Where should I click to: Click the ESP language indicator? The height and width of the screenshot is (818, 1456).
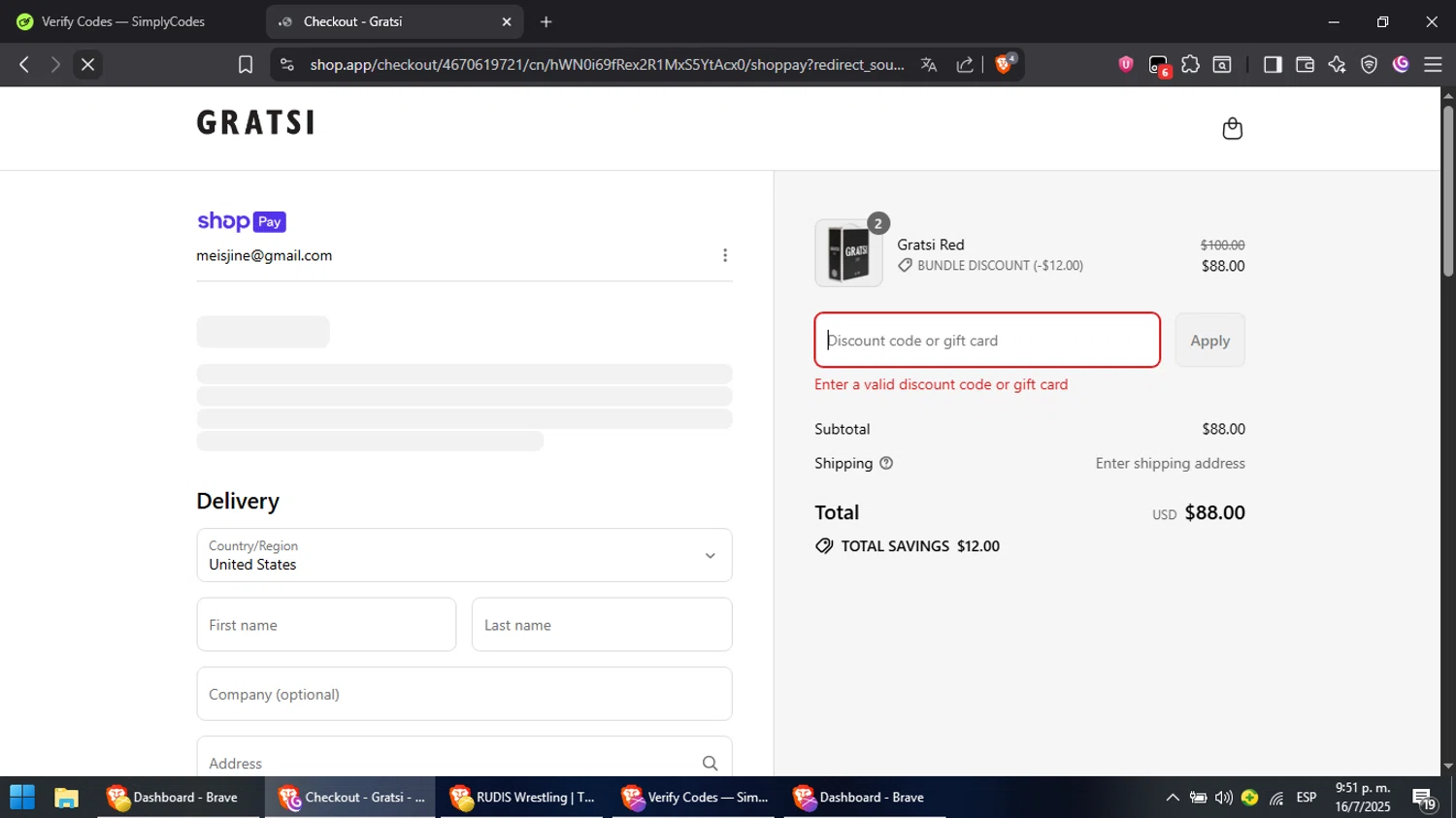coord(1307,798)
